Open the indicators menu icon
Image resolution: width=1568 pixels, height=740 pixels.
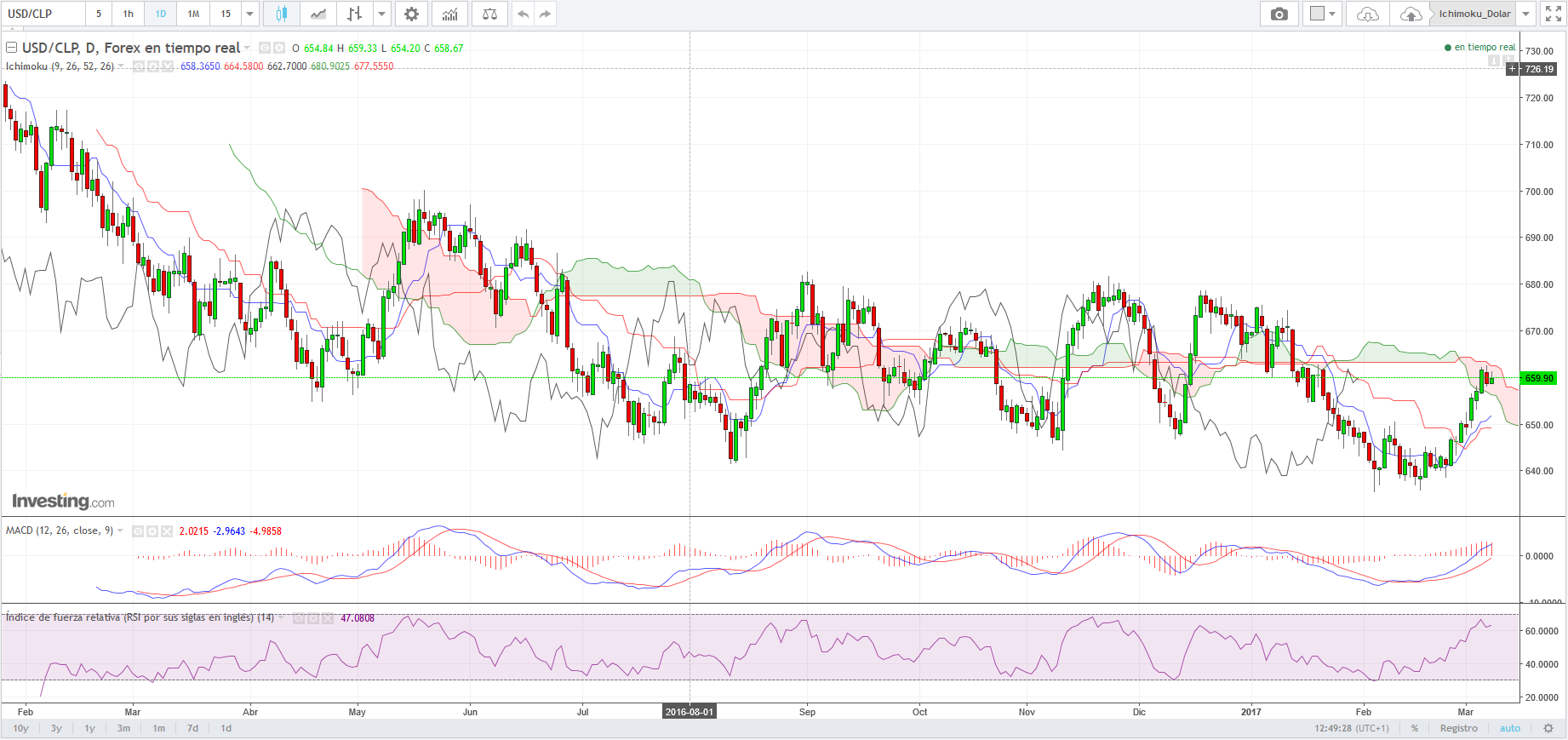pyautogui.click(x=449, y=14)
